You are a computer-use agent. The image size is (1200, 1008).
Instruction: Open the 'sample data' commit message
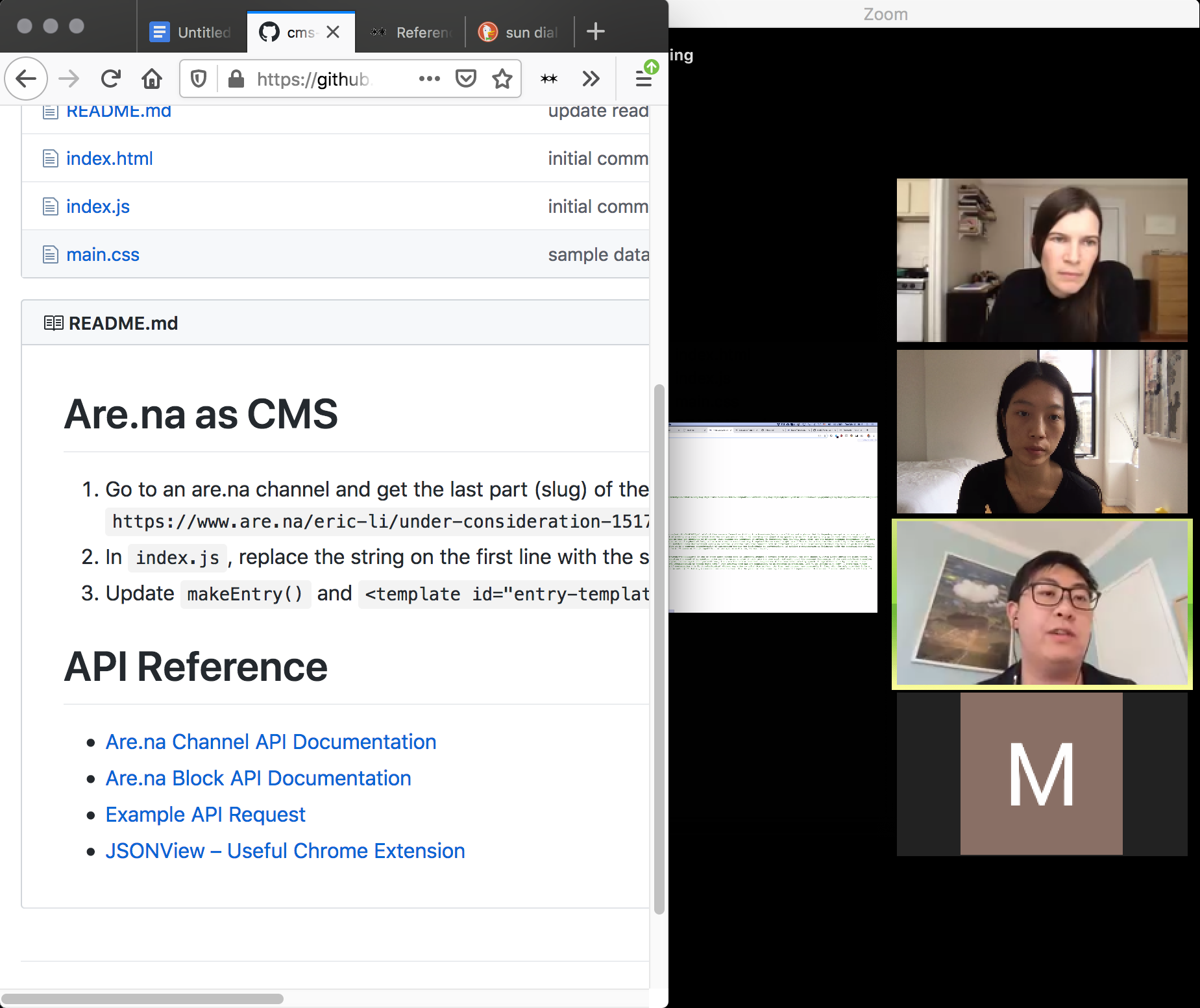[x=598, y=254]
